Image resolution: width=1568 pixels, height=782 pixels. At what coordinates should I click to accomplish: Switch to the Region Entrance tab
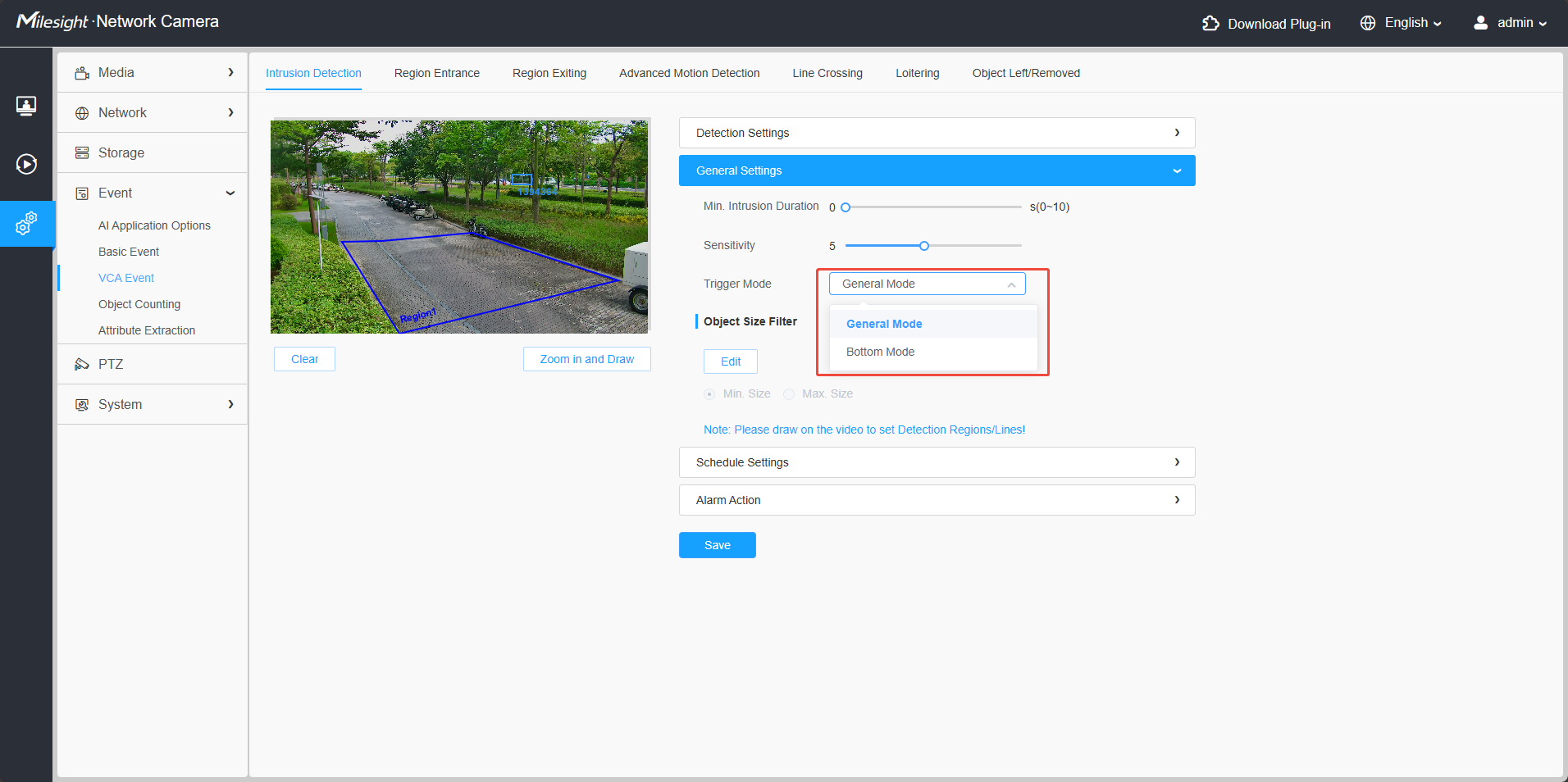[x=437, y=73]
